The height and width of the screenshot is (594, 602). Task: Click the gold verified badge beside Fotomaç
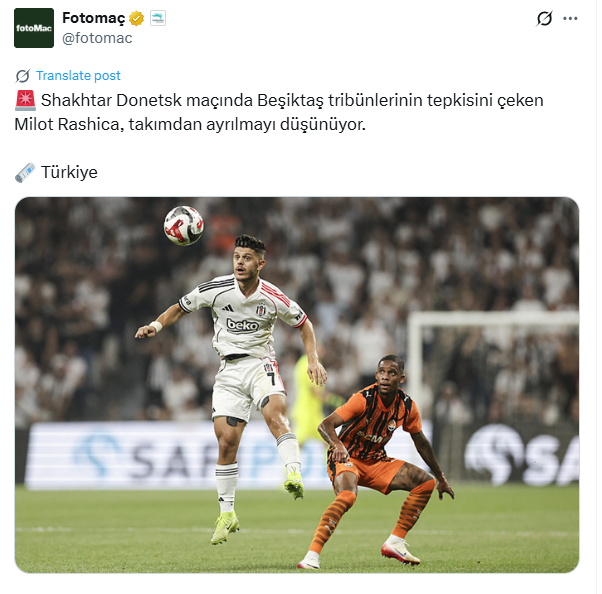click(136, 18)
